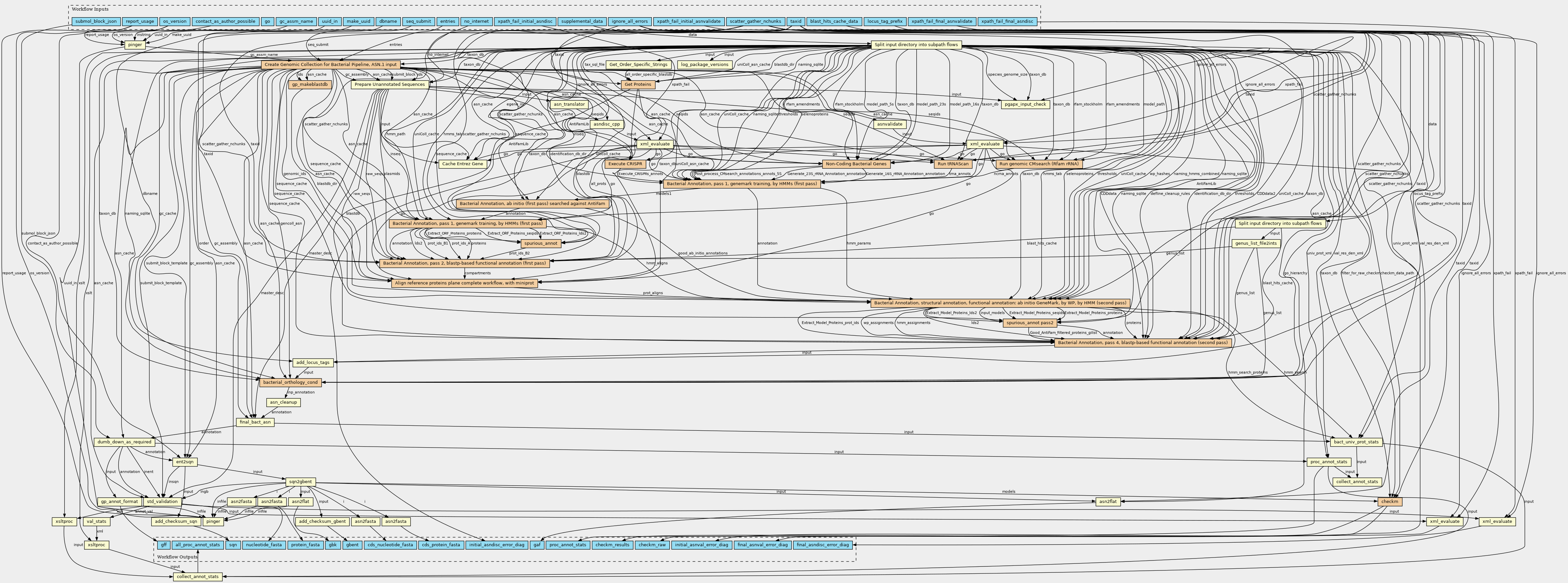The height and width of the screenshot is (583, 1568).
Task: Select the 'submol_block_json' workflow input node
Action: click(x=96, y=21)
